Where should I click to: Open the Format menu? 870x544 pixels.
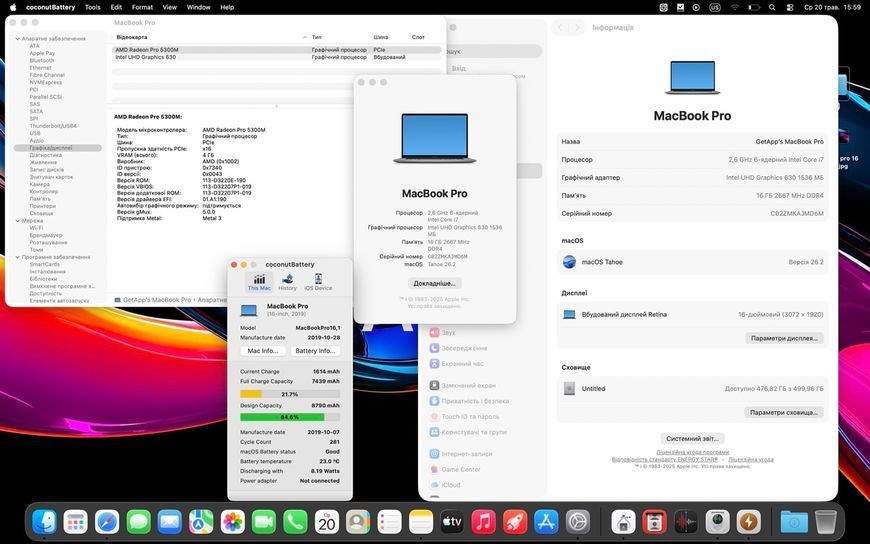[x=142, y=7]
